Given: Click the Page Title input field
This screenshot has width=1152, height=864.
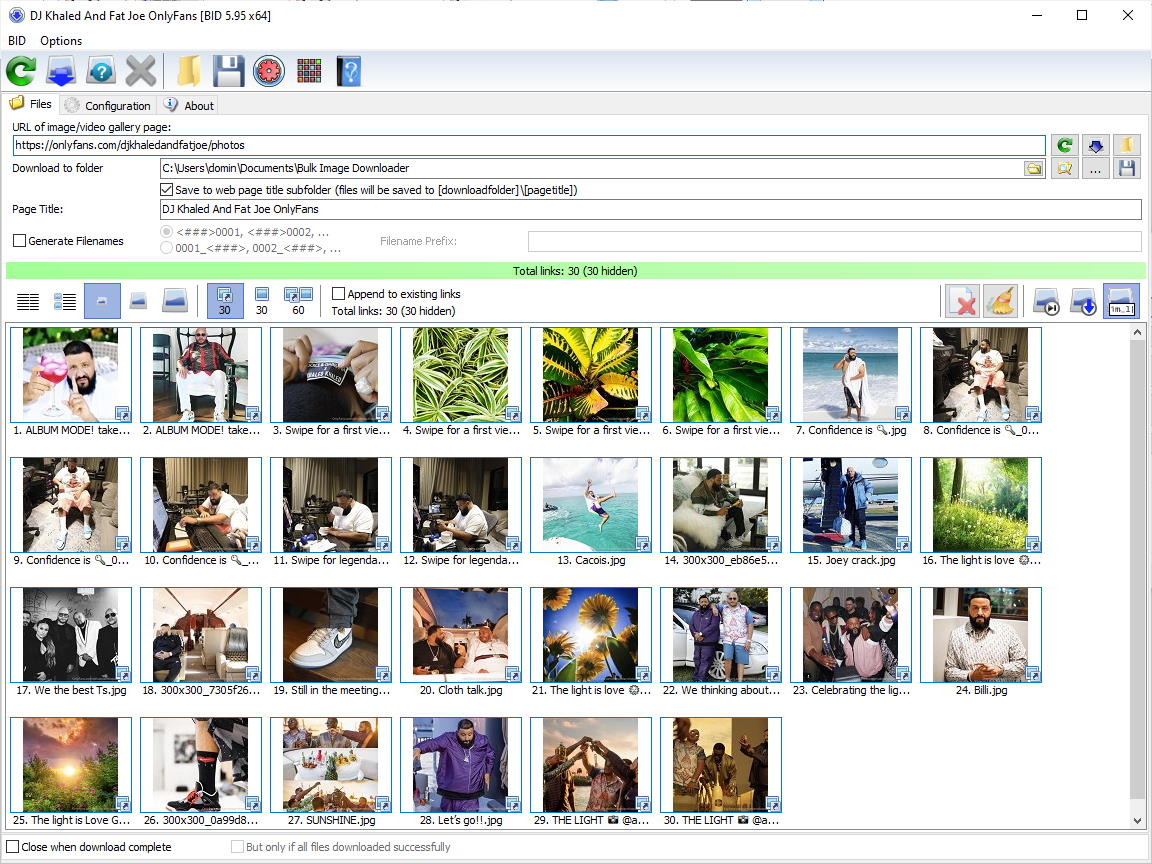Looking at the screenshot, I should pos(651,209).
